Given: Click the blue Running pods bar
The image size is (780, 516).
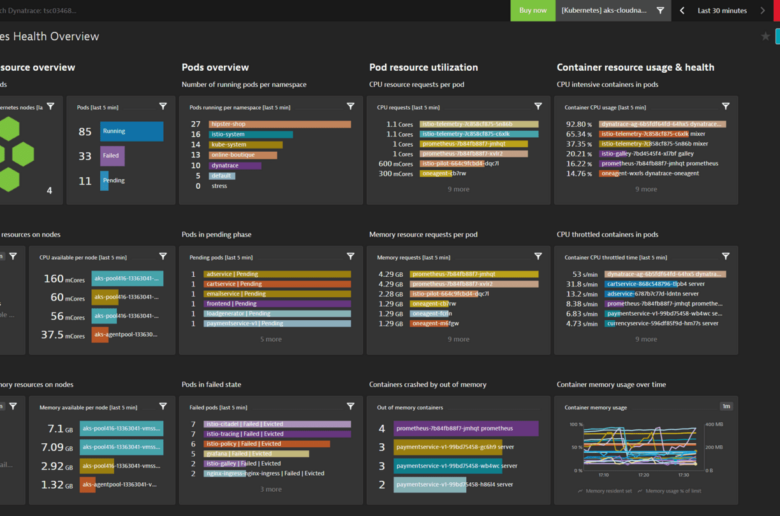Looking at the screenshot, I should (131, 131).
